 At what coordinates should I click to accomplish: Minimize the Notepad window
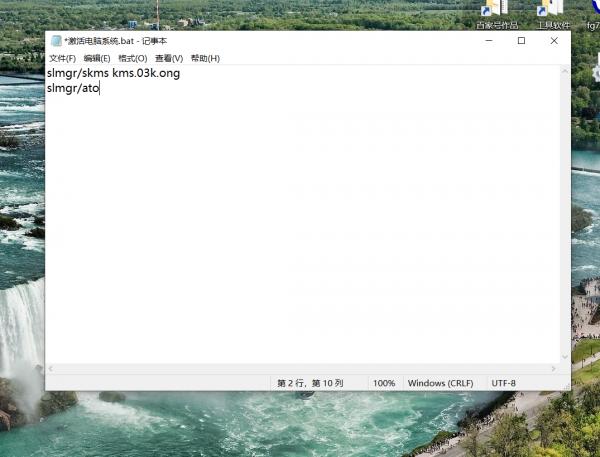pyautogui.click(x=489, y=41)
